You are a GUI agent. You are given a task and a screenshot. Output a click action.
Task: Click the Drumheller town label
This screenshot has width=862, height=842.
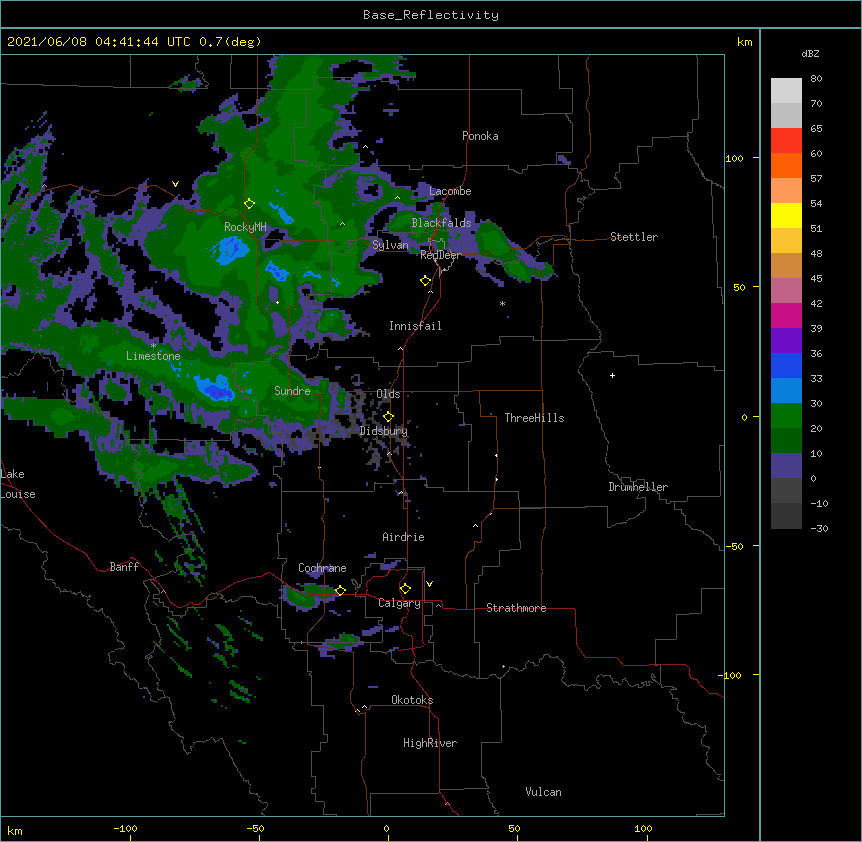click(638, 487)
